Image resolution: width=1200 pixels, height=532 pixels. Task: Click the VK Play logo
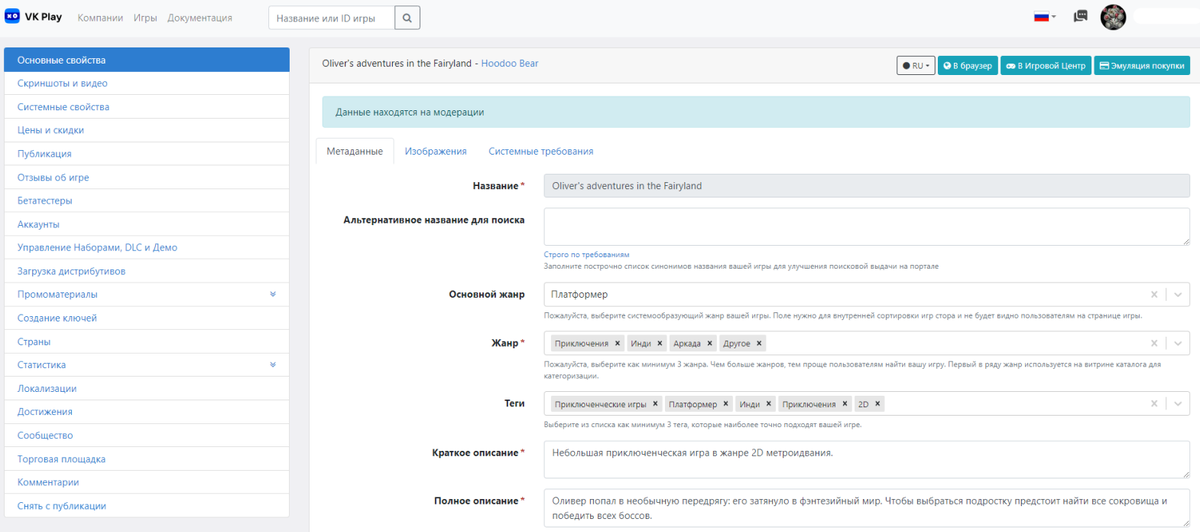coord(34,17)
